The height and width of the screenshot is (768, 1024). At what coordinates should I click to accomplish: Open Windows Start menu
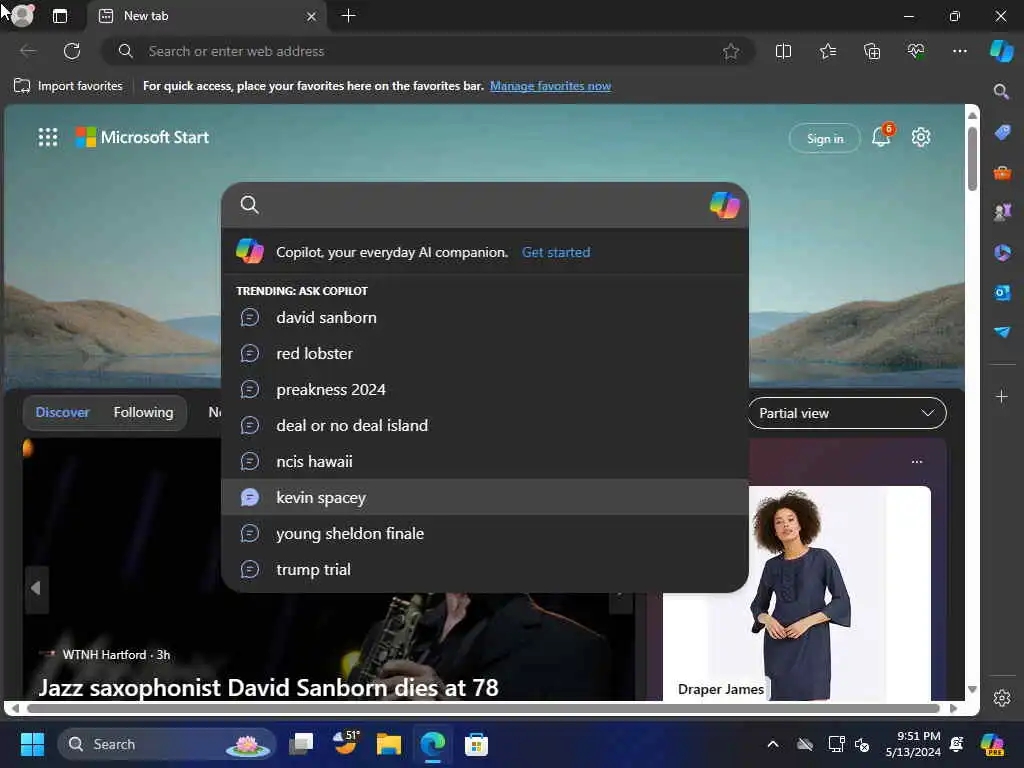pos(32,744)
